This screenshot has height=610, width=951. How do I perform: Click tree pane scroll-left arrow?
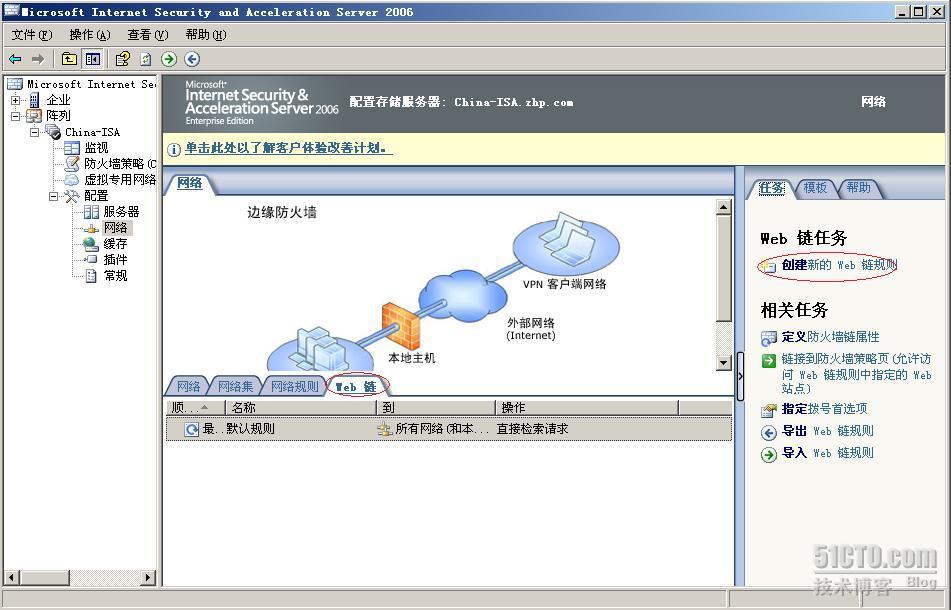click(x=12, y=577)
